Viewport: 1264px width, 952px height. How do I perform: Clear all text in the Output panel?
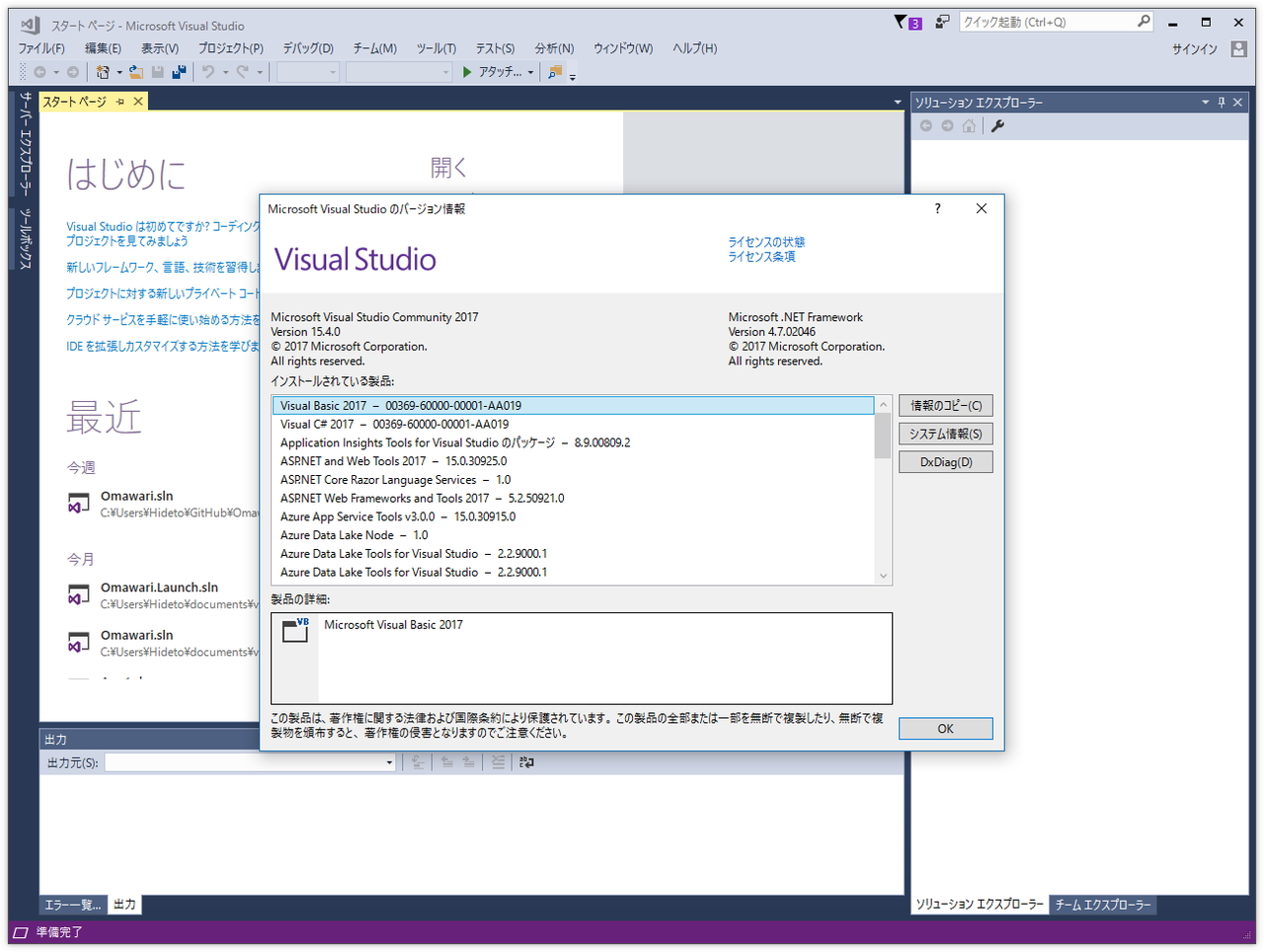pos(497,761)
